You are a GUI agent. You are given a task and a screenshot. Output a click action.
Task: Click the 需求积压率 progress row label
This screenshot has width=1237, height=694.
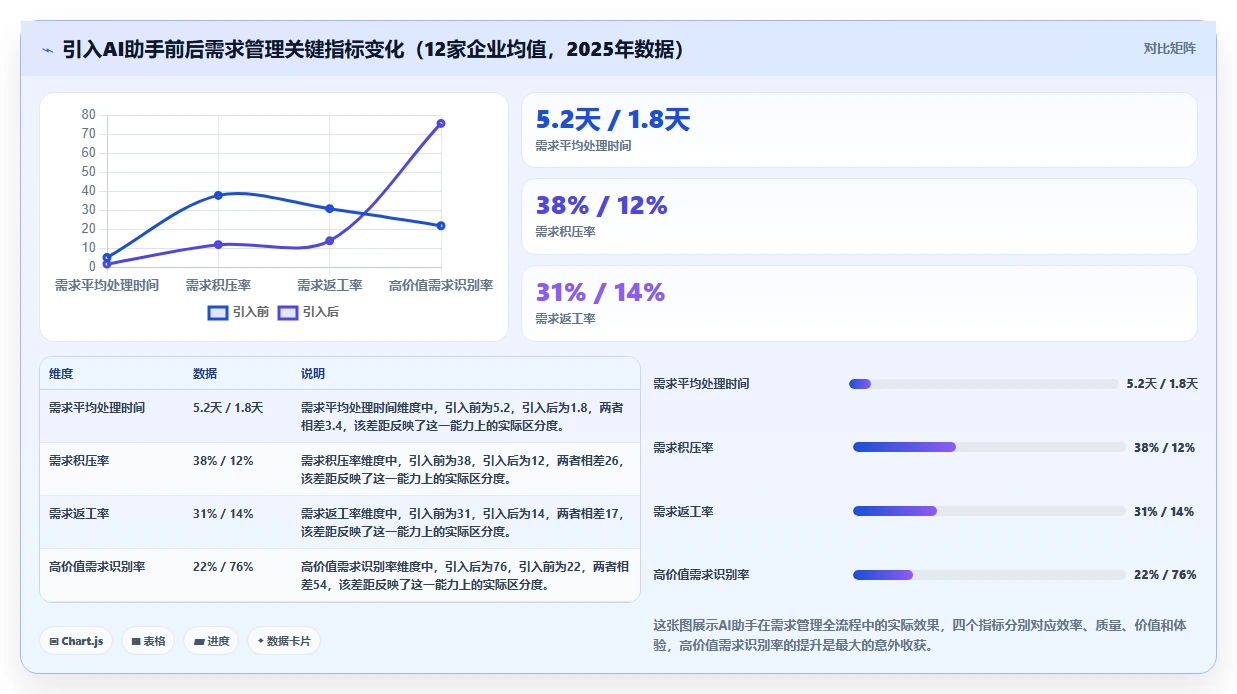(683, 448)
